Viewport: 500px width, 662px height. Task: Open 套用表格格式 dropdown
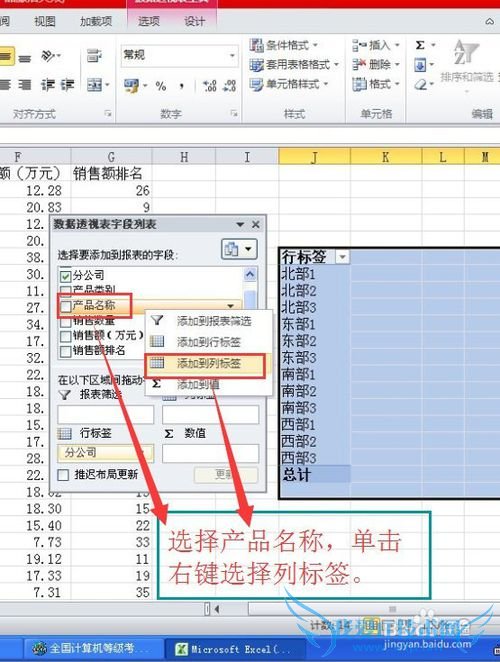[x=294, y=65]
